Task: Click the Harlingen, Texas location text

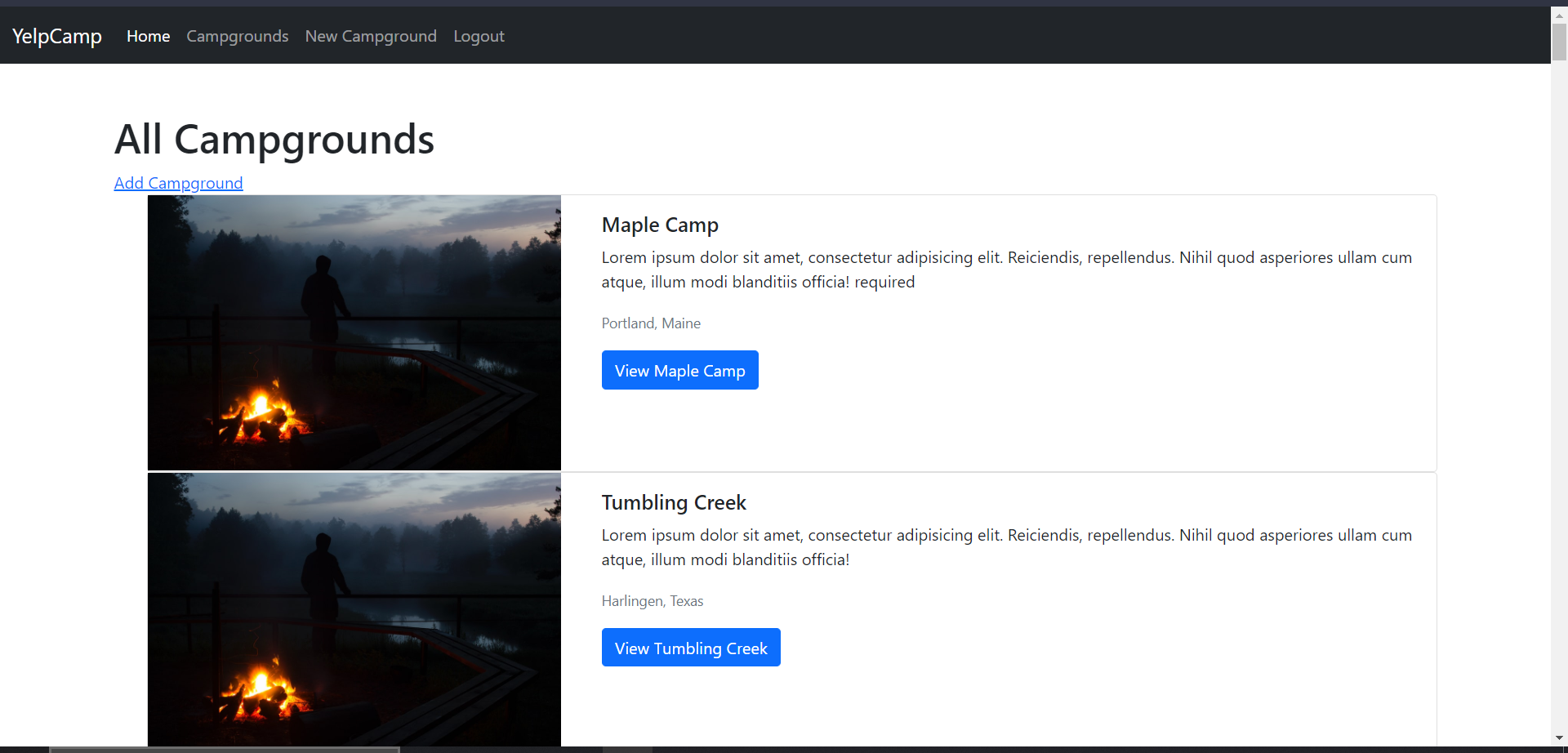Action: point(653,601)
